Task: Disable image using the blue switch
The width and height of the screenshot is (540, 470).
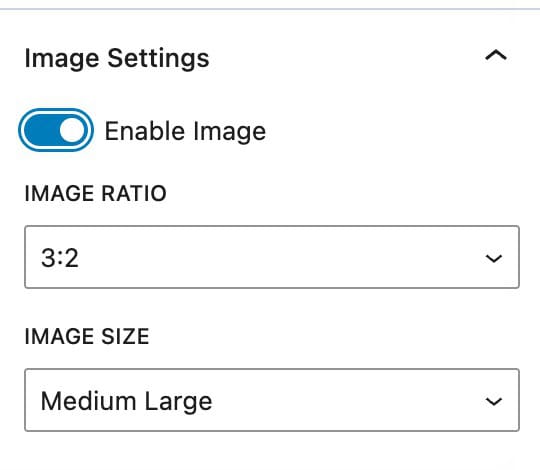Action: tap(56, 130)
